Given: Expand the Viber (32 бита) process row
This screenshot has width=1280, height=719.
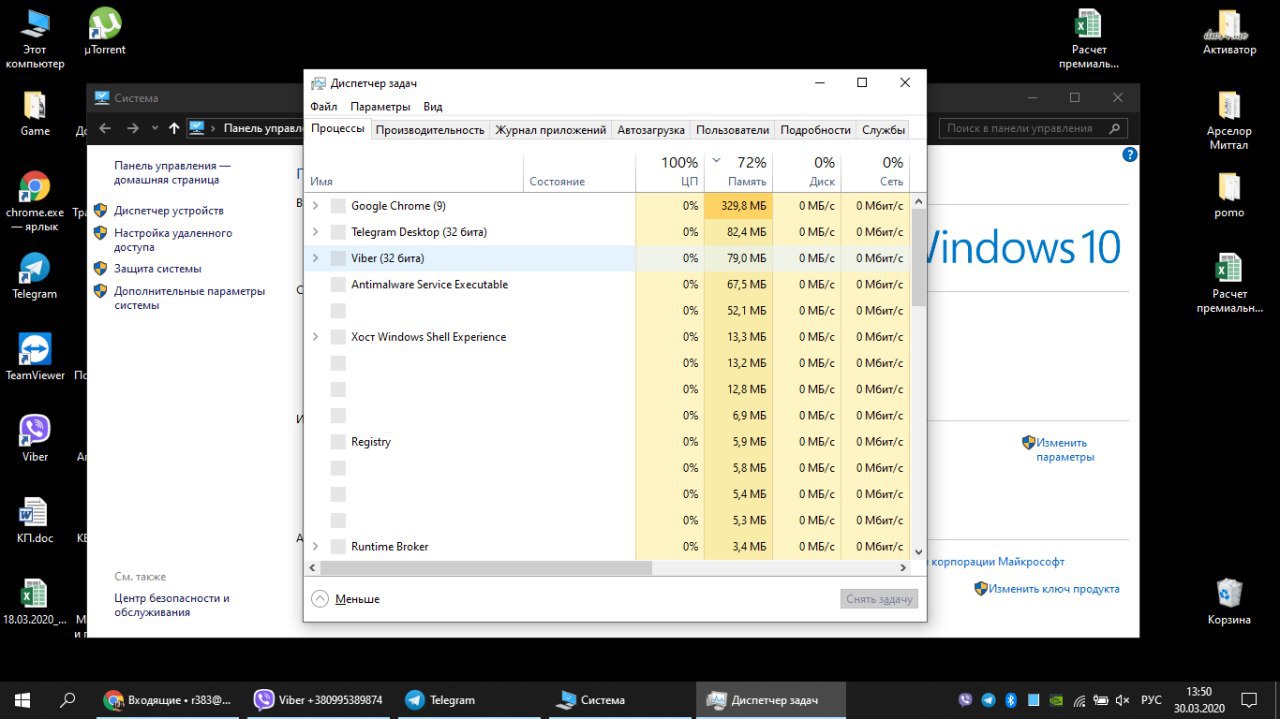Looking at the screenshot, I should point(315,258).
